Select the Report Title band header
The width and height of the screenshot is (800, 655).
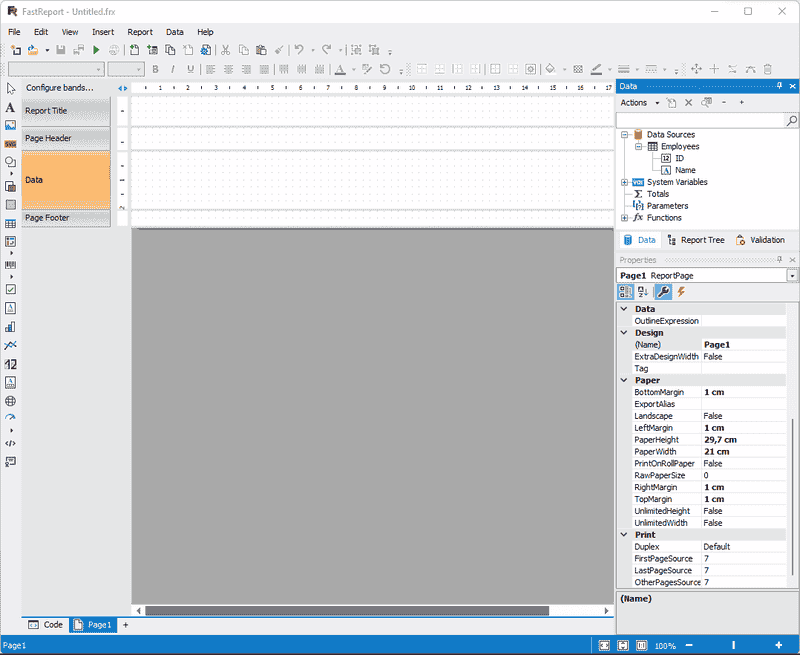66,111
